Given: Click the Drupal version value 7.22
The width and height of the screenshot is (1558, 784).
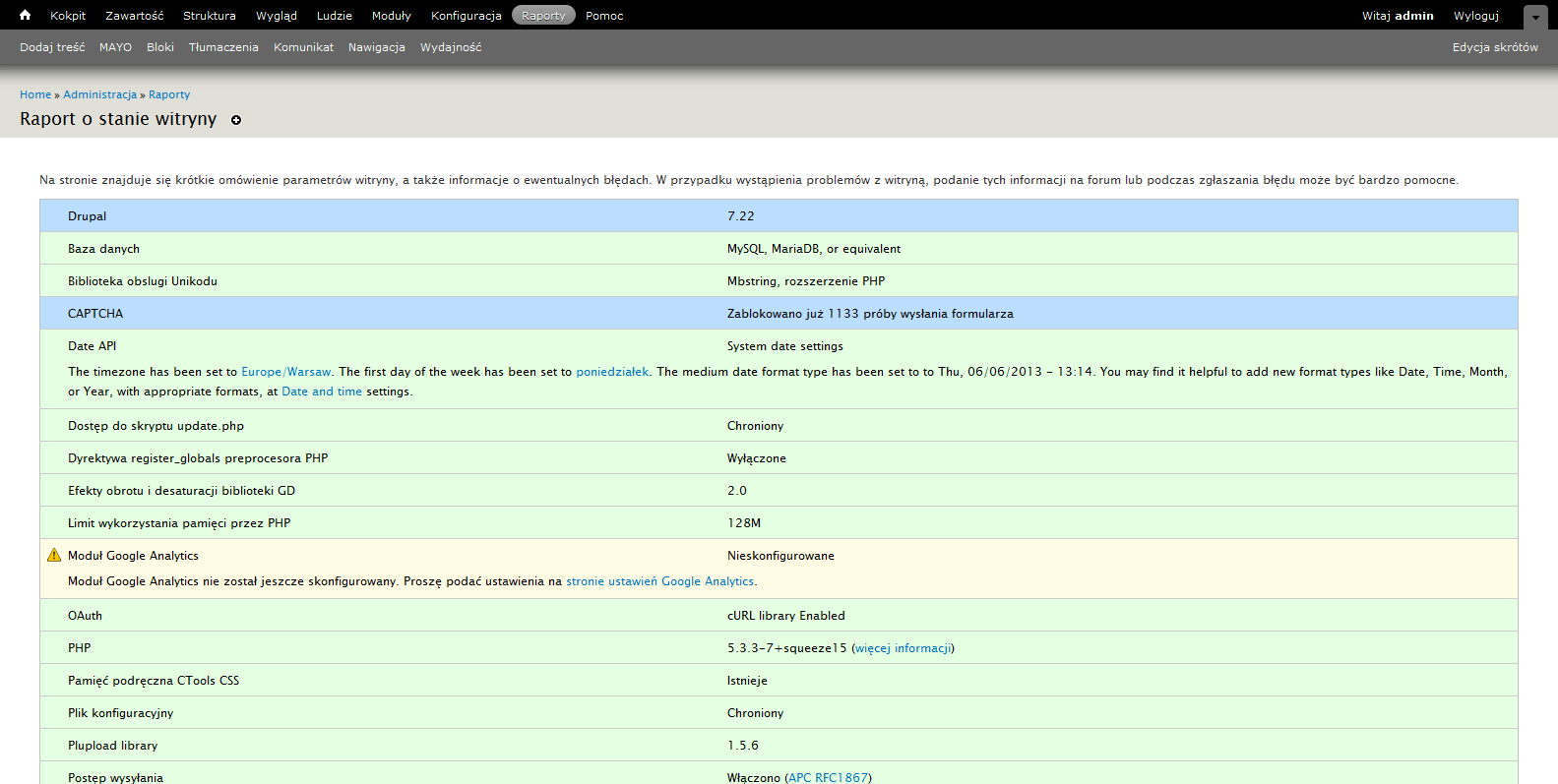Looking at the screenshot, I should (741, 216).
